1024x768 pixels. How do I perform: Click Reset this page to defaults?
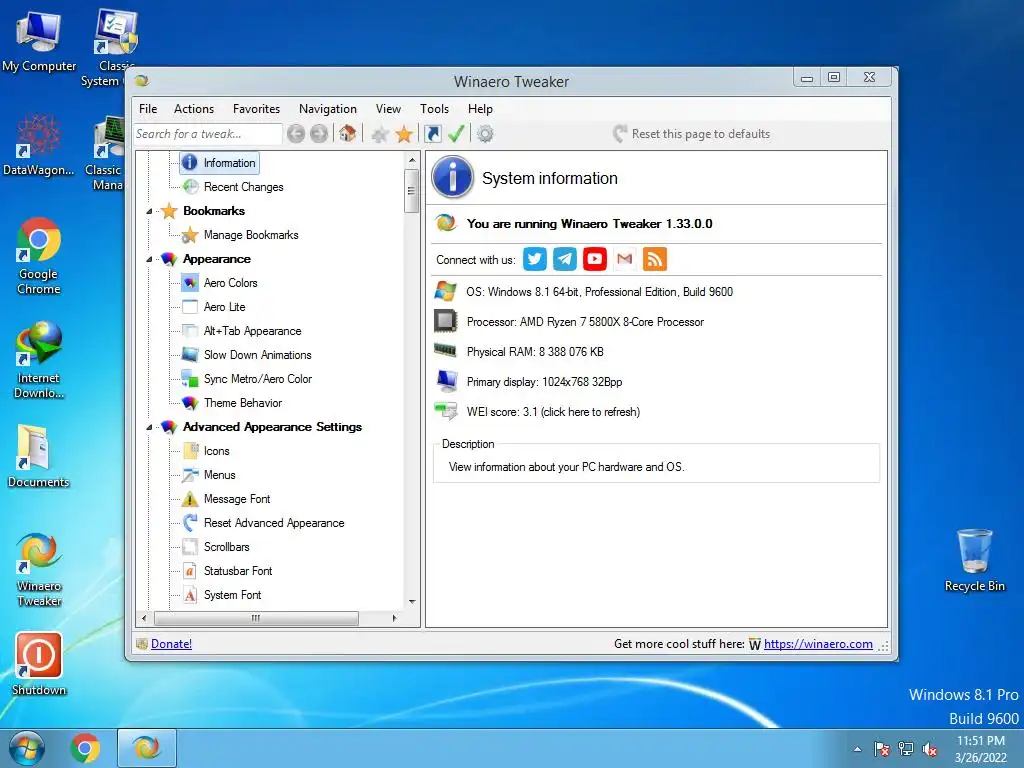pyautogui.click(x=692, y=134)
